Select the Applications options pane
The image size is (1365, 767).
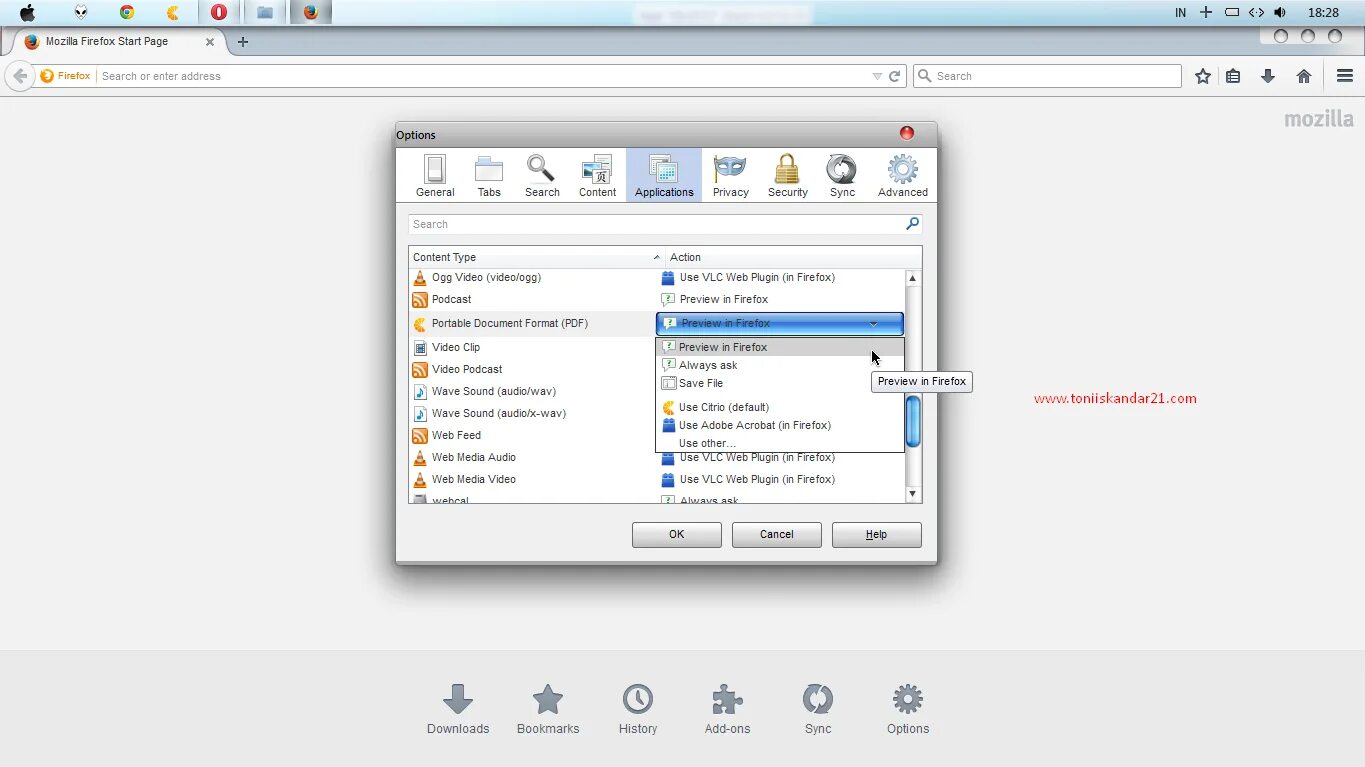tap(664, 176)
